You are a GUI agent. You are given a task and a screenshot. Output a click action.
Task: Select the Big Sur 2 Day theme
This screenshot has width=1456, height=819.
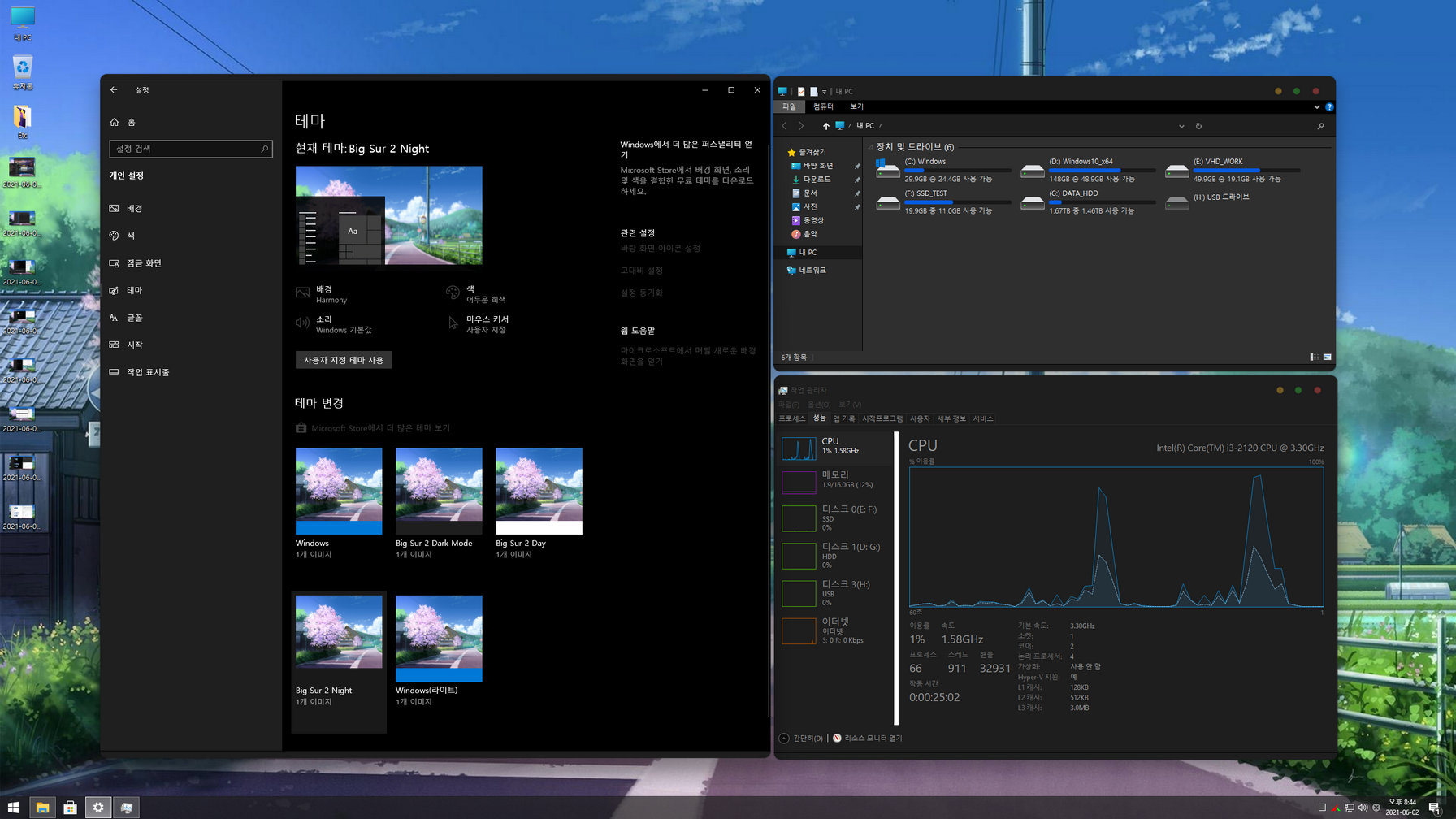[539, 491]
